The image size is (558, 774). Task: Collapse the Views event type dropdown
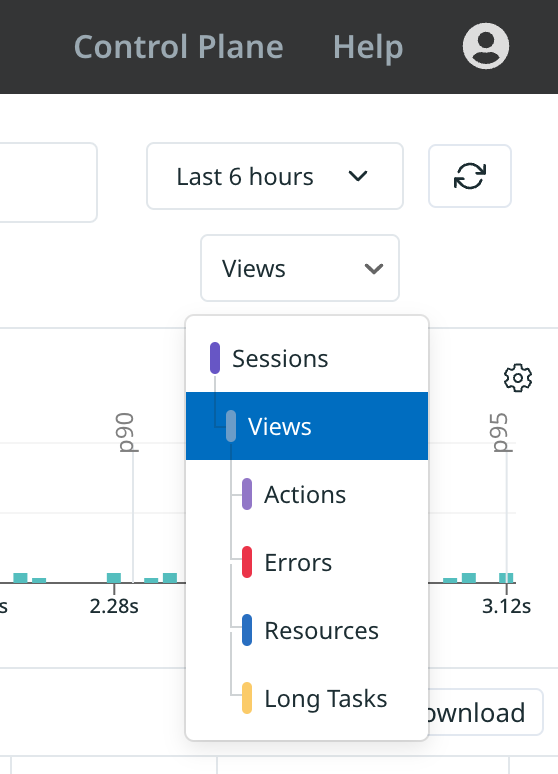pos(300,268)
